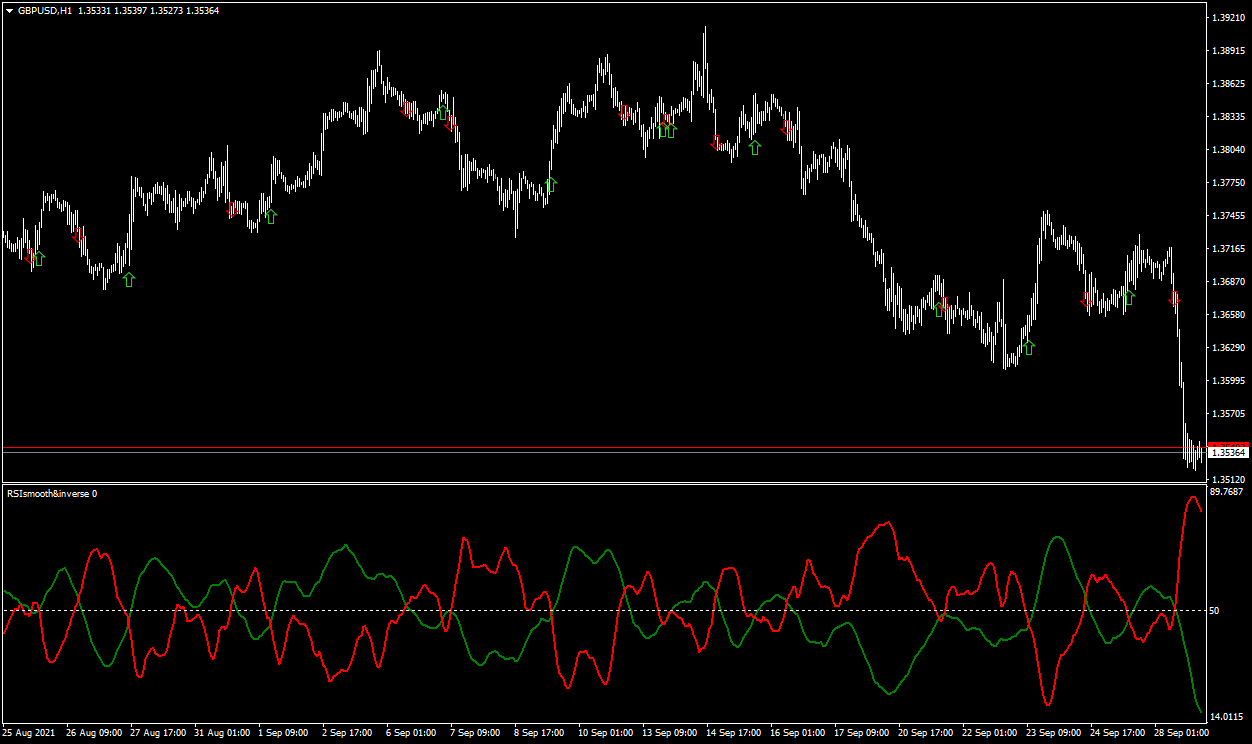The height and width of the screenshot is (744, 1252).
Task: Select the red RSI line's final peak
Action: point(1192,497)
